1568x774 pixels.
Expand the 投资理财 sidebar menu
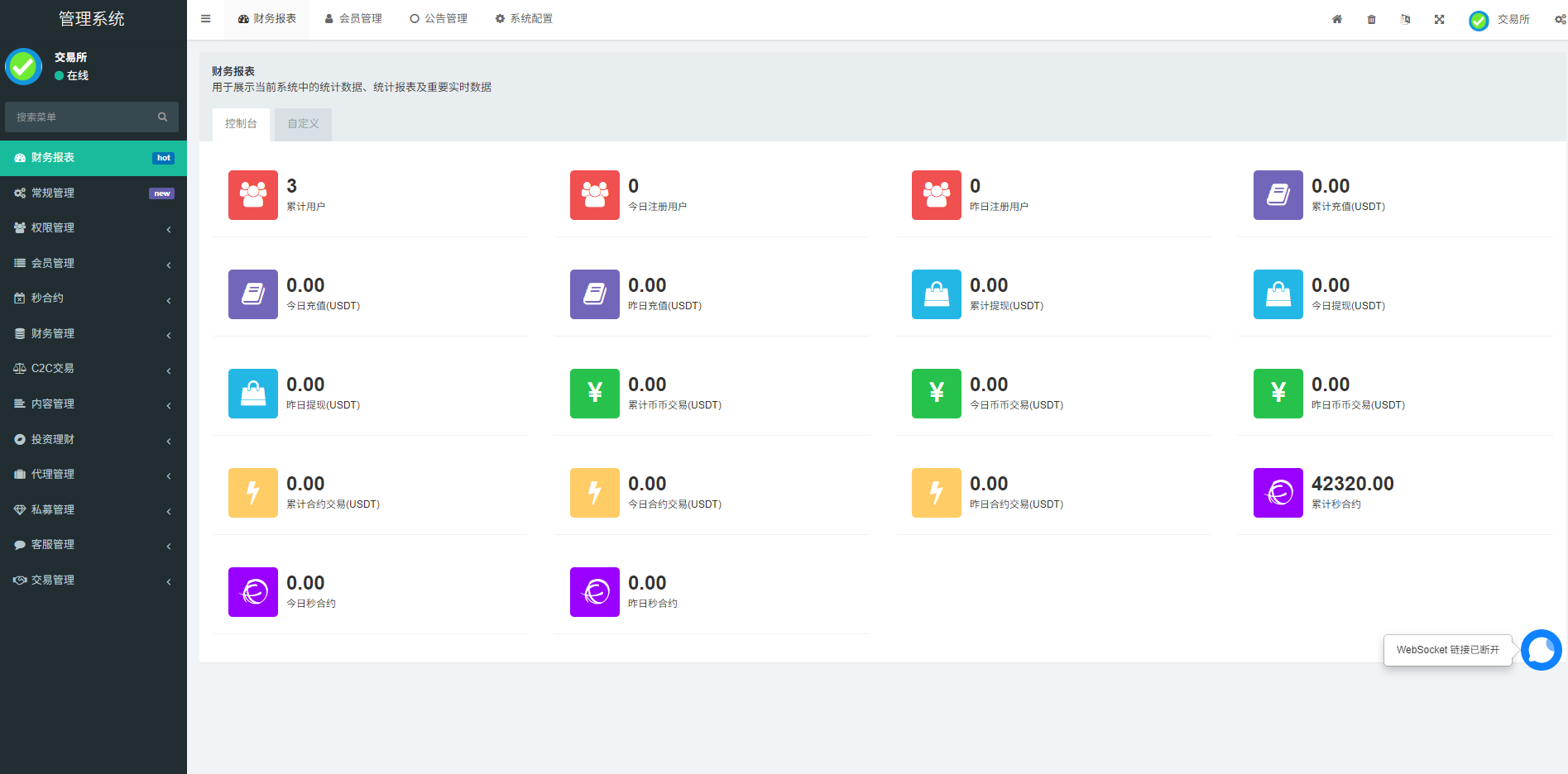[x=94, y=439]
